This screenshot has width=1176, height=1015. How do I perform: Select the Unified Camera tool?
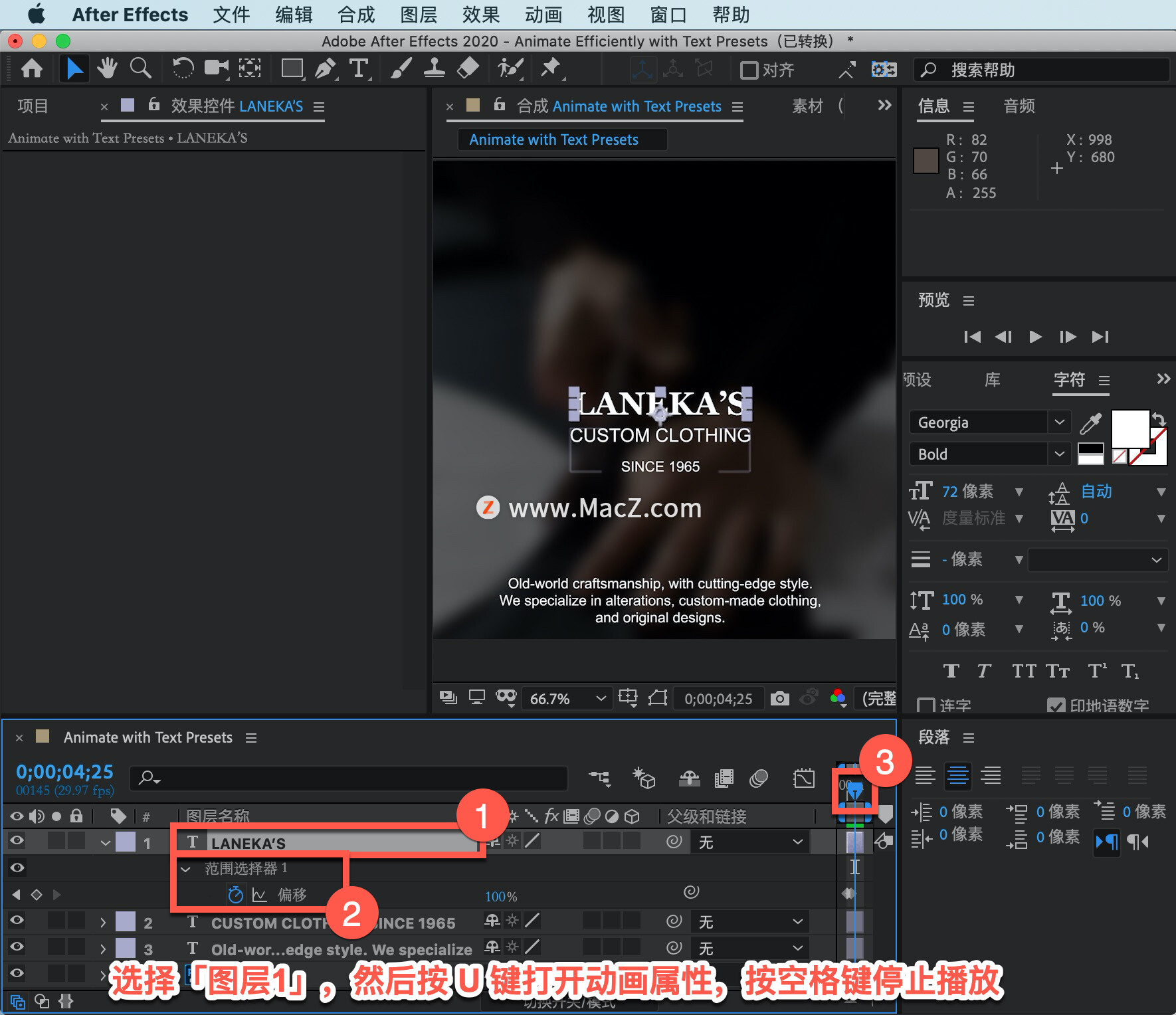pos(216,68)
